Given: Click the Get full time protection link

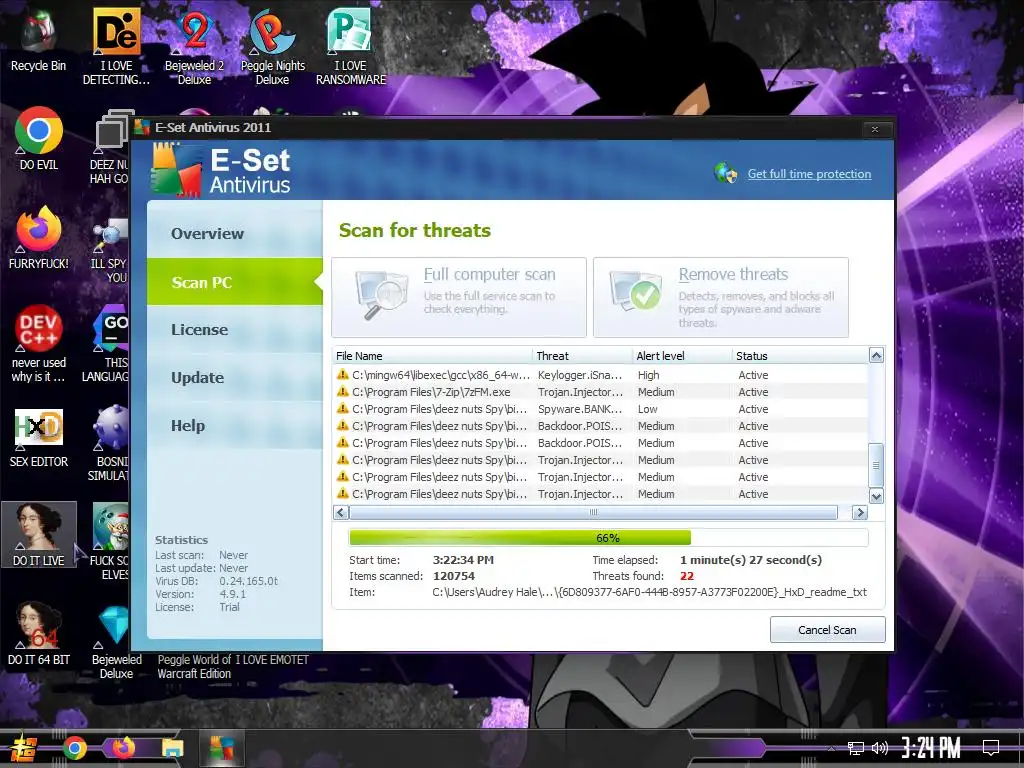Looking at the screenshot, I should coord(809,174).
